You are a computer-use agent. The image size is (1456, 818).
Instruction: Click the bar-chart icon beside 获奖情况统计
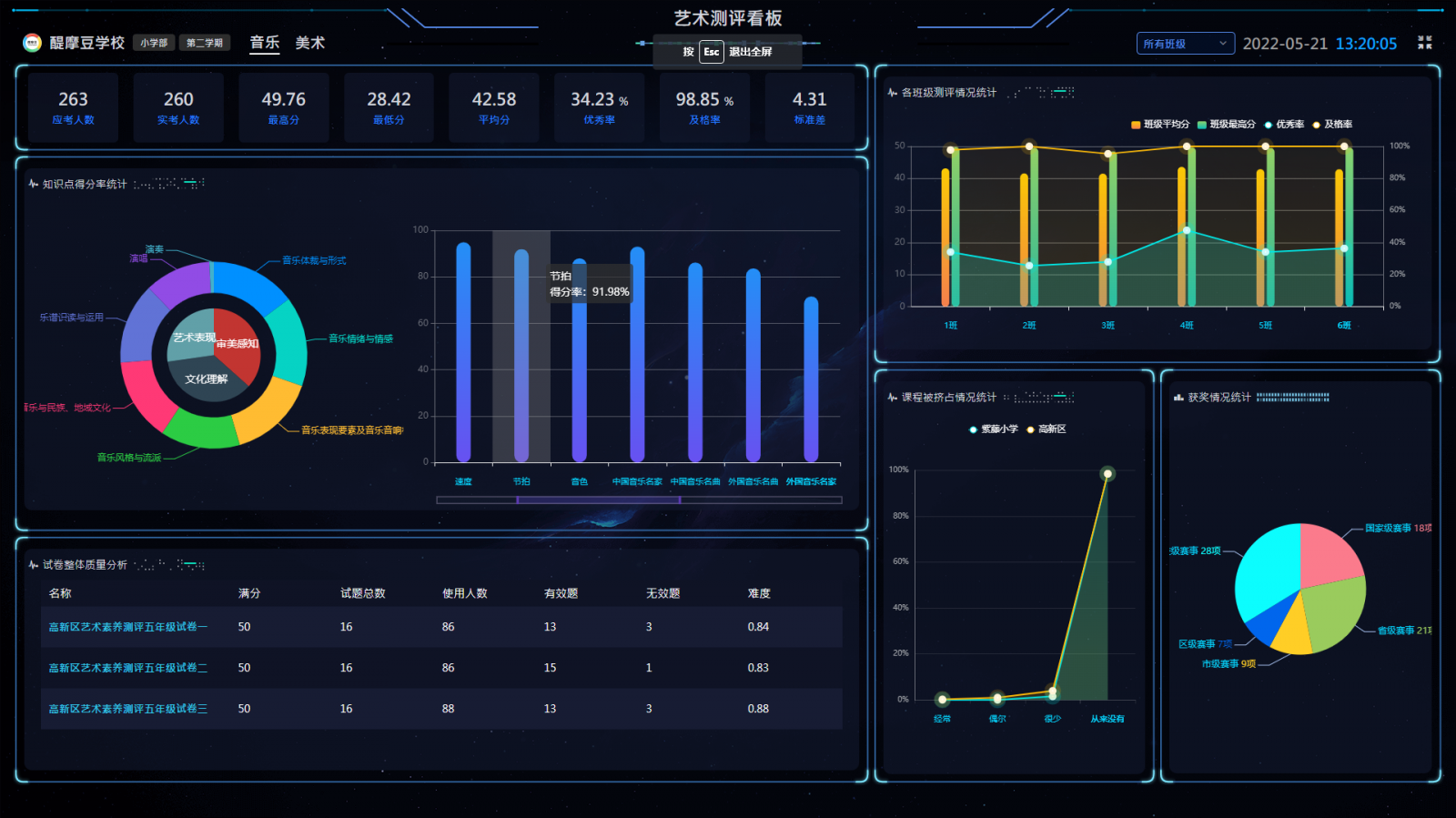click(x=1178, y=398)
